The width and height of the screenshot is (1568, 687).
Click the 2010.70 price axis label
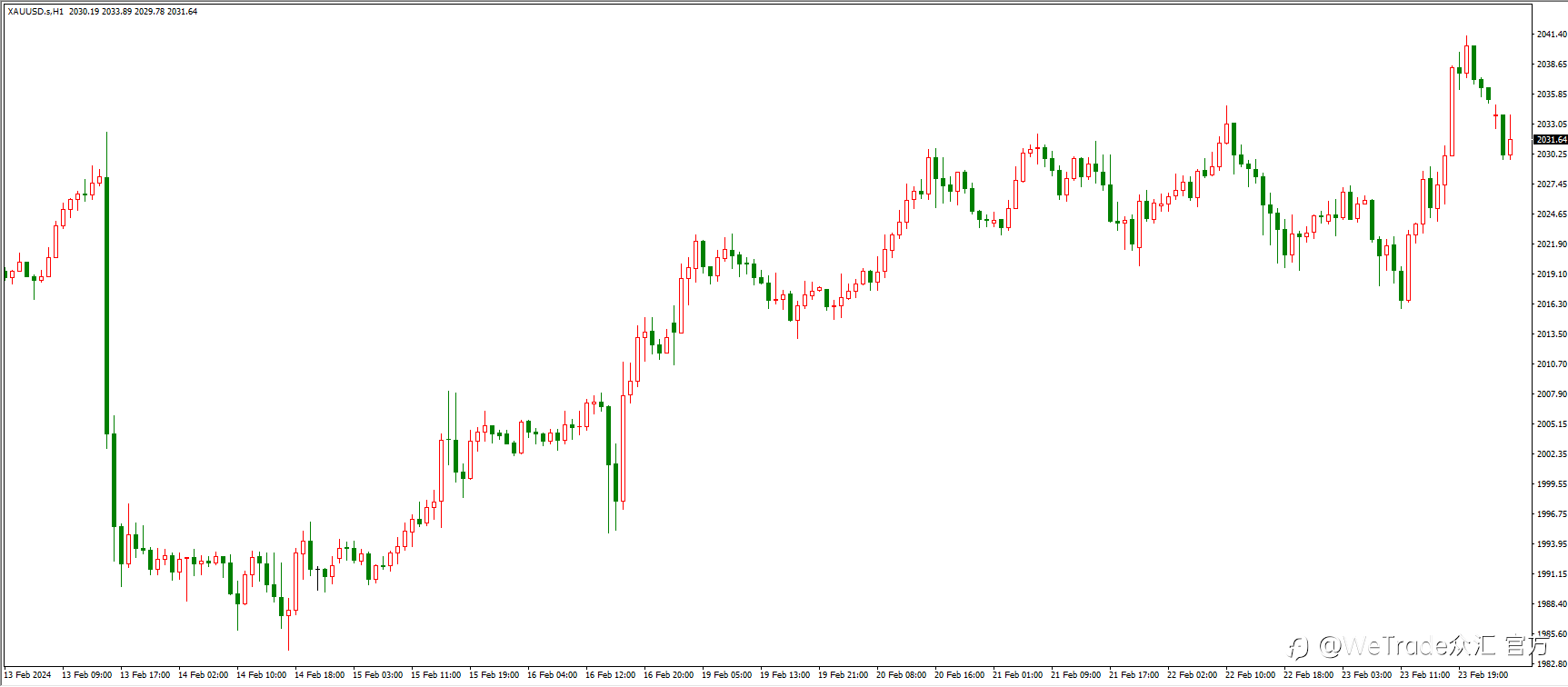[1552, 364]
